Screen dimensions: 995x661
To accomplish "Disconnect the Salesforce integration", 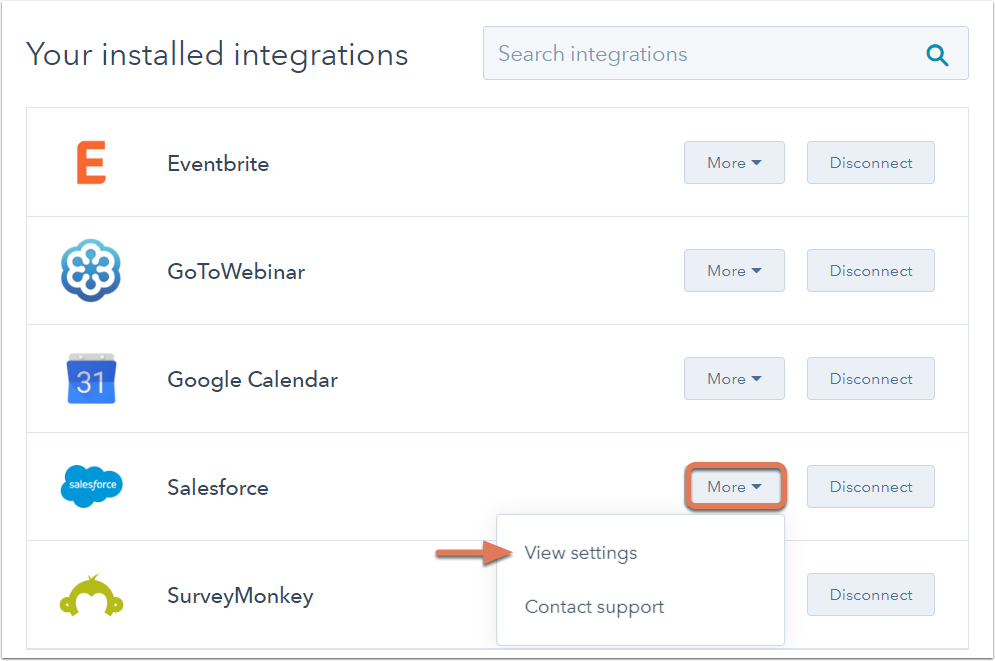I will (871, 487).
